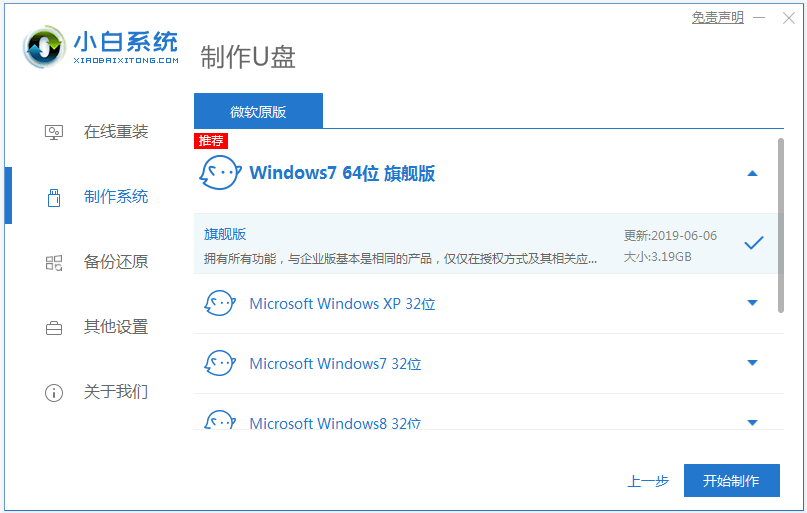Expand the Microsoft Windows XP 32位 entry
The image size is (807, 513).
click(x=753, y=303)
